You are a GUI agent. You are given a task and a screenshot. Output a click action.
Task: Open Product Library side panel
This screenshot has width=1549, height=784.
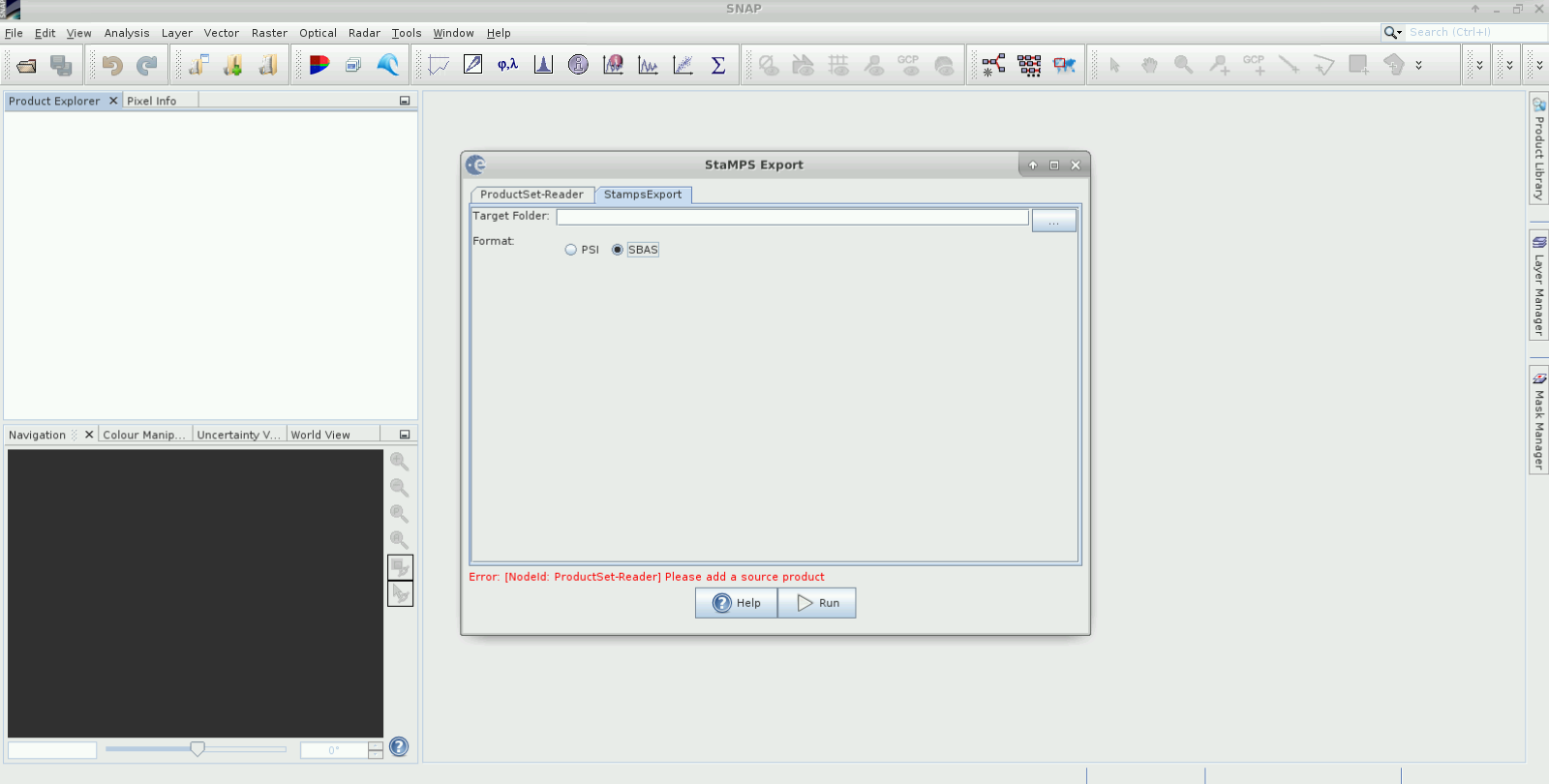click(x=1538, y=148)
